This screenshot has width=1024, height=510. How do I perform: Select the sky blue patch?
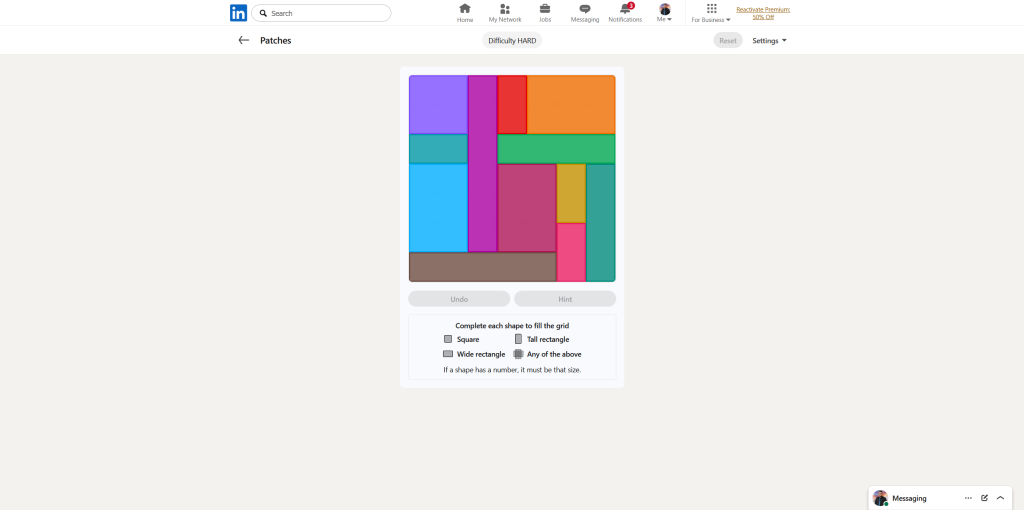tap(438, 208)
